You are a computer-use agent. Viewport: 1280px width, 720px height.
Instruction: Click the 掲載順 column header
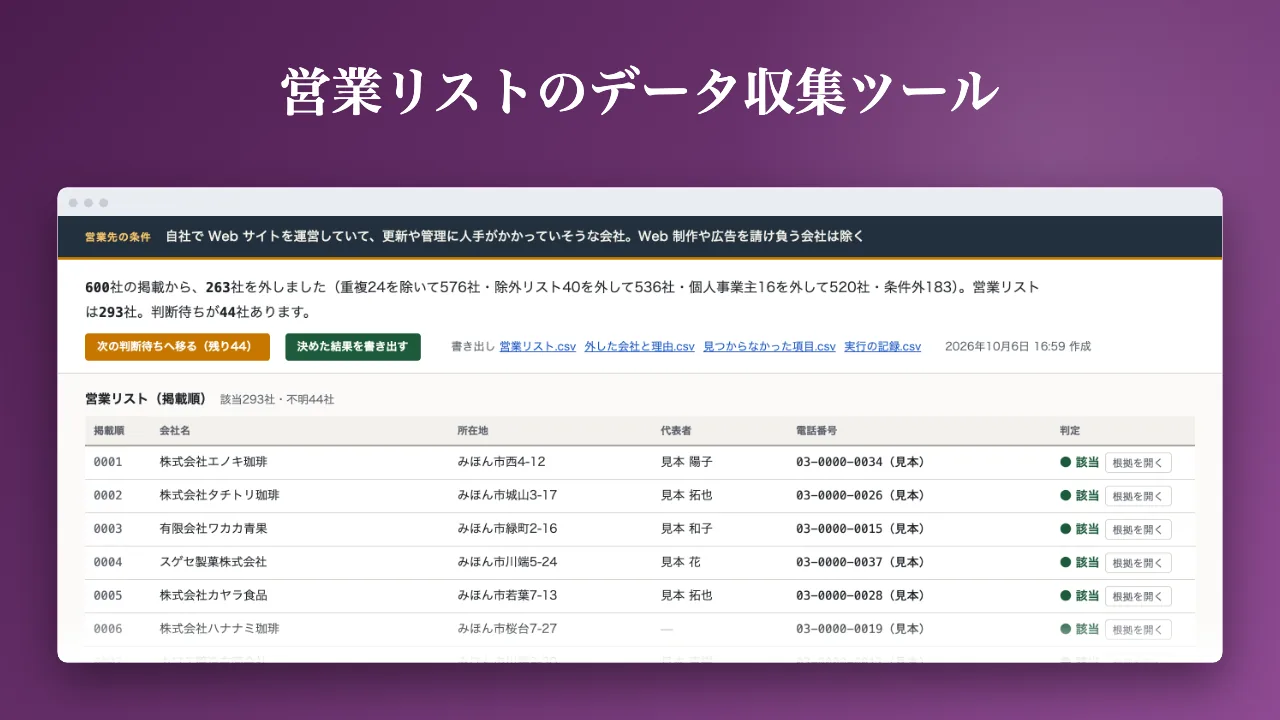click(x=109, y=431)
